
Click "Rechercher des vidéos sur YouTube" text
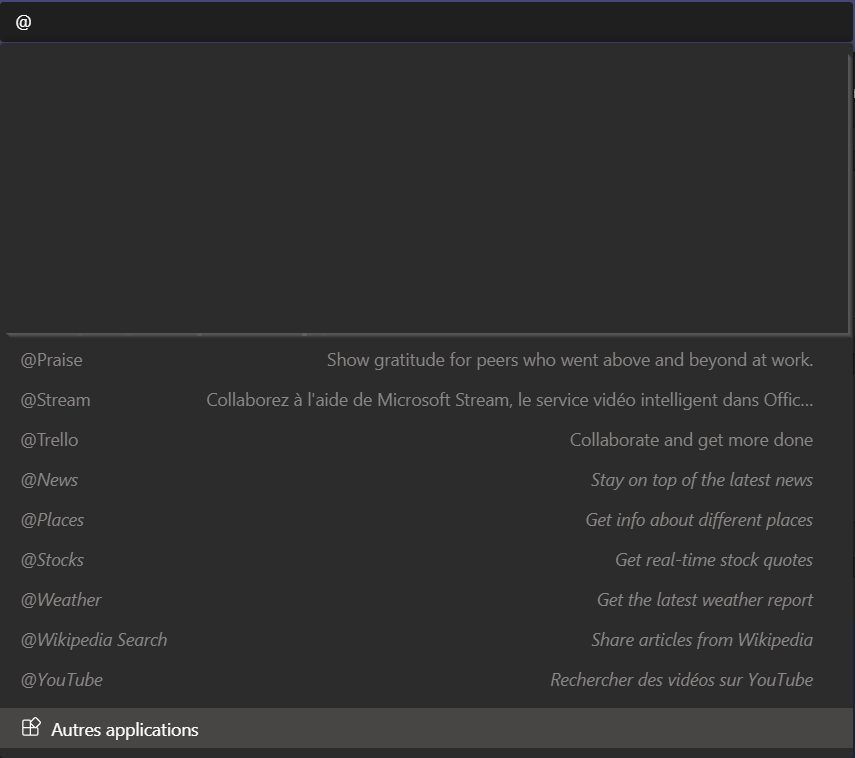tap(682, 680)
